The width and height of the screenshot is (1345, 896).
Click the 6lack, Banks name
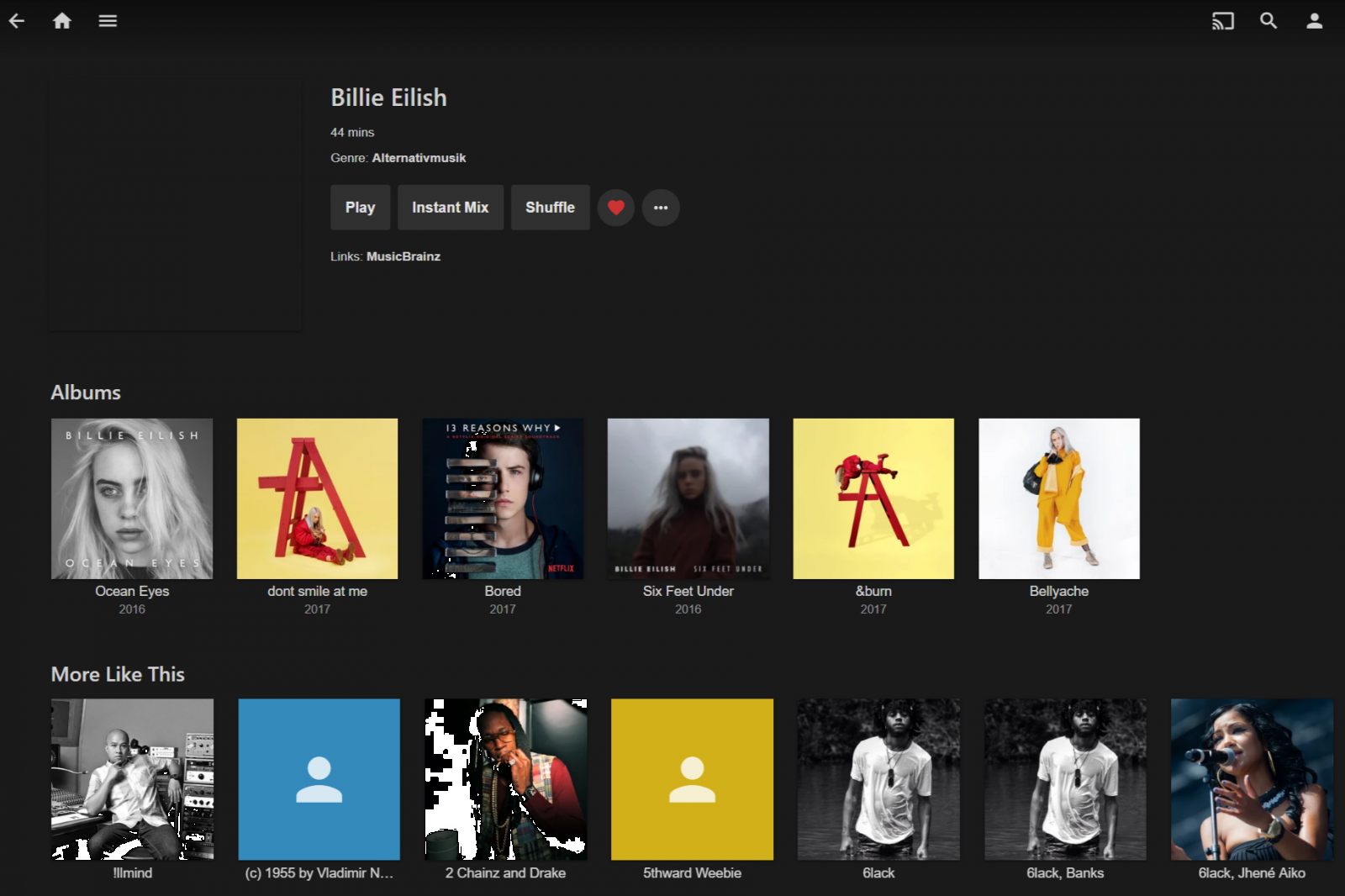pyautogui.click(x=1065, y=872)
